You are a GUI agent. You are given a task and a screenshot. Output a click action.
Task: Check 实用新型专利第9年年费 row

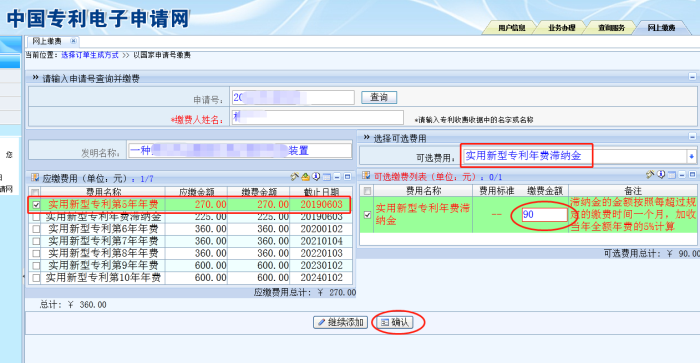[x=36, y=265]
